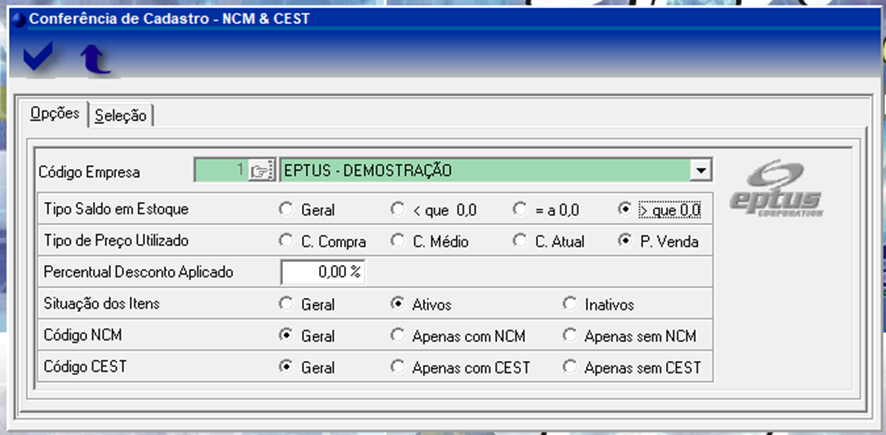
Task: Click the Código Empresa number field
Action: point(221,171)
